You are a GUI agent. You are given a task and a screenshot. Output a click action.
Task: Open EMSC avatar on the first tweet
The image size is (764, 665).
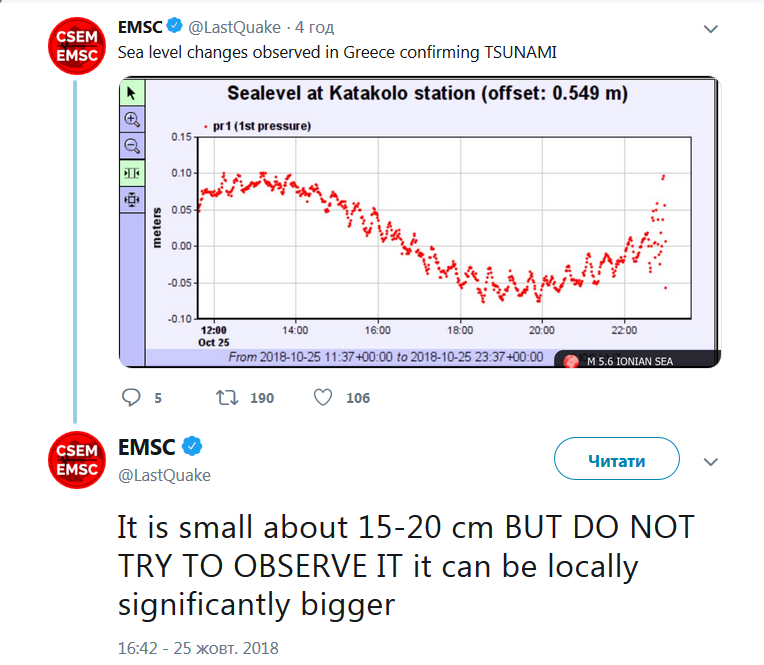point(77,45)
